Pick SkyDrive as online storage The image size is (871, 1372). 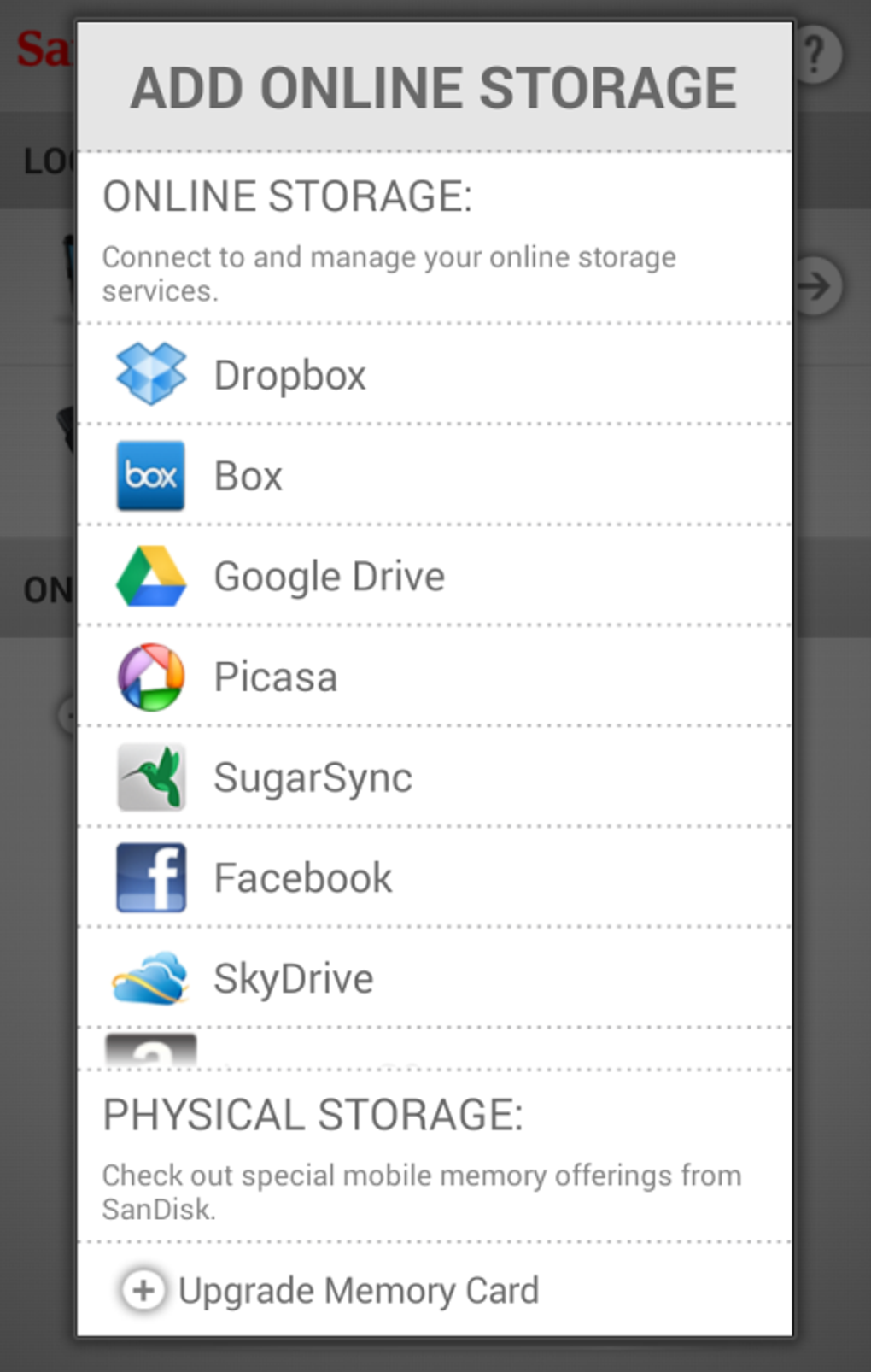tap(435, 978)
